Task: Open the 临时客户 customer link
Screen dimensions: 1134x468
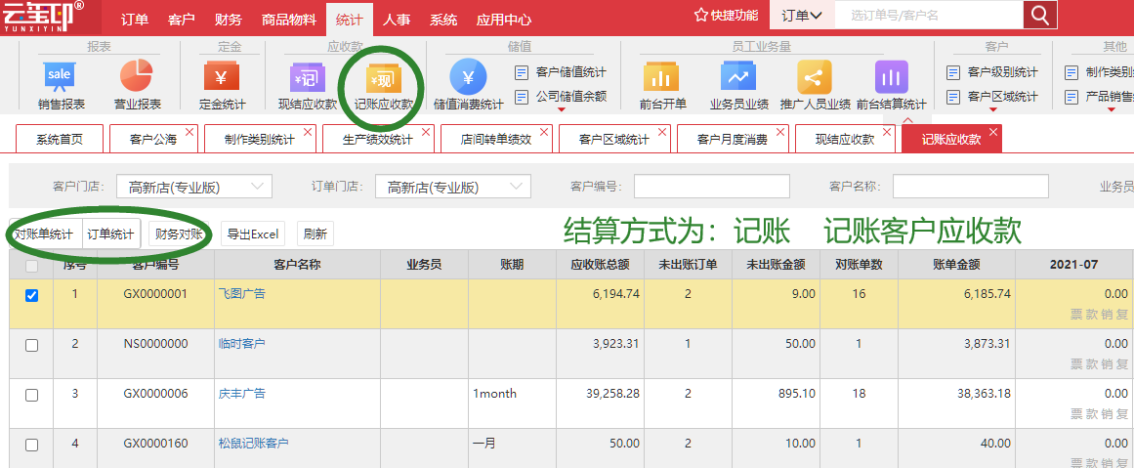Action: click(x=242, y=344)
